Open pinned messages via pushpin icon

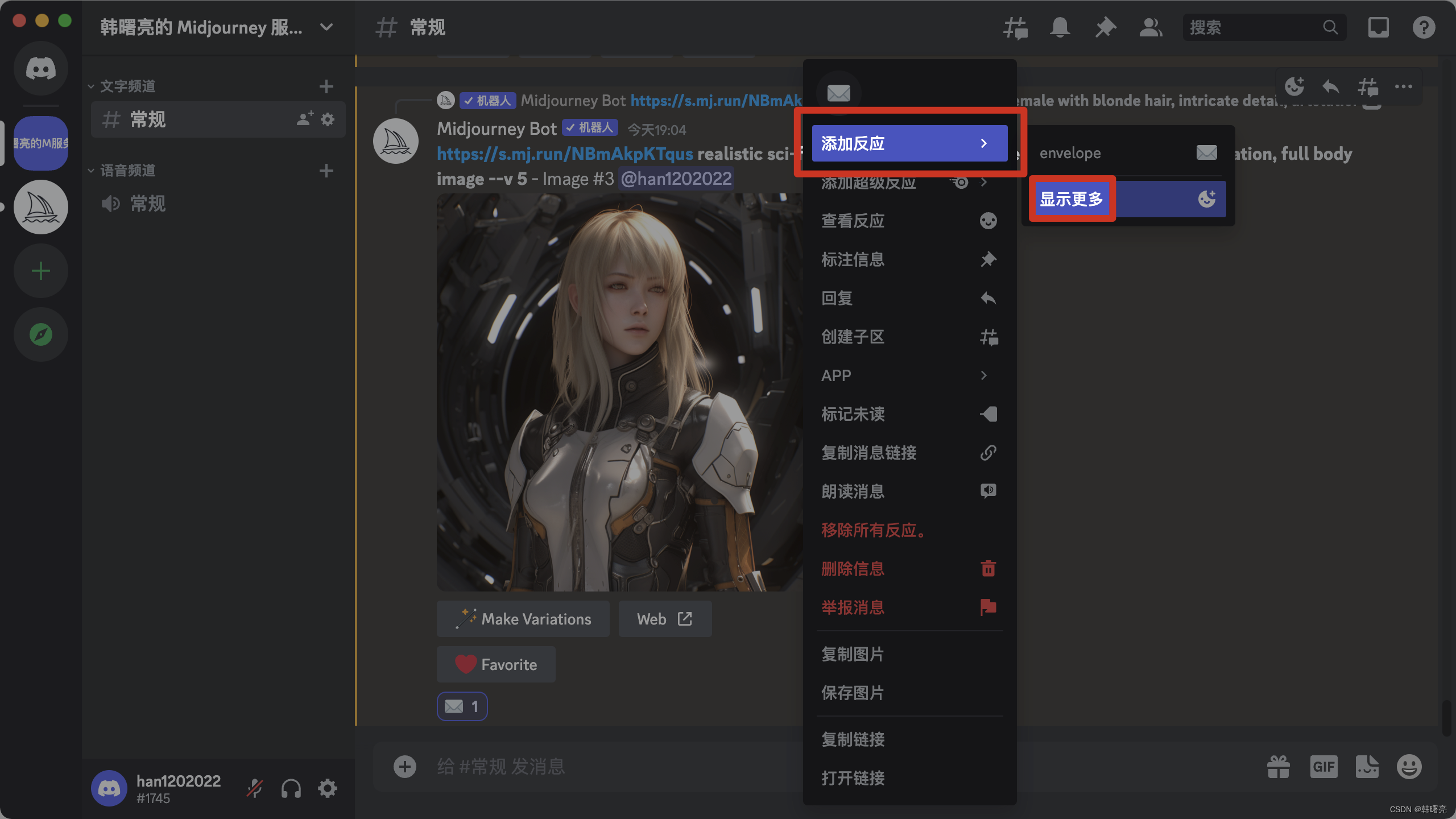pos(1105,27)
